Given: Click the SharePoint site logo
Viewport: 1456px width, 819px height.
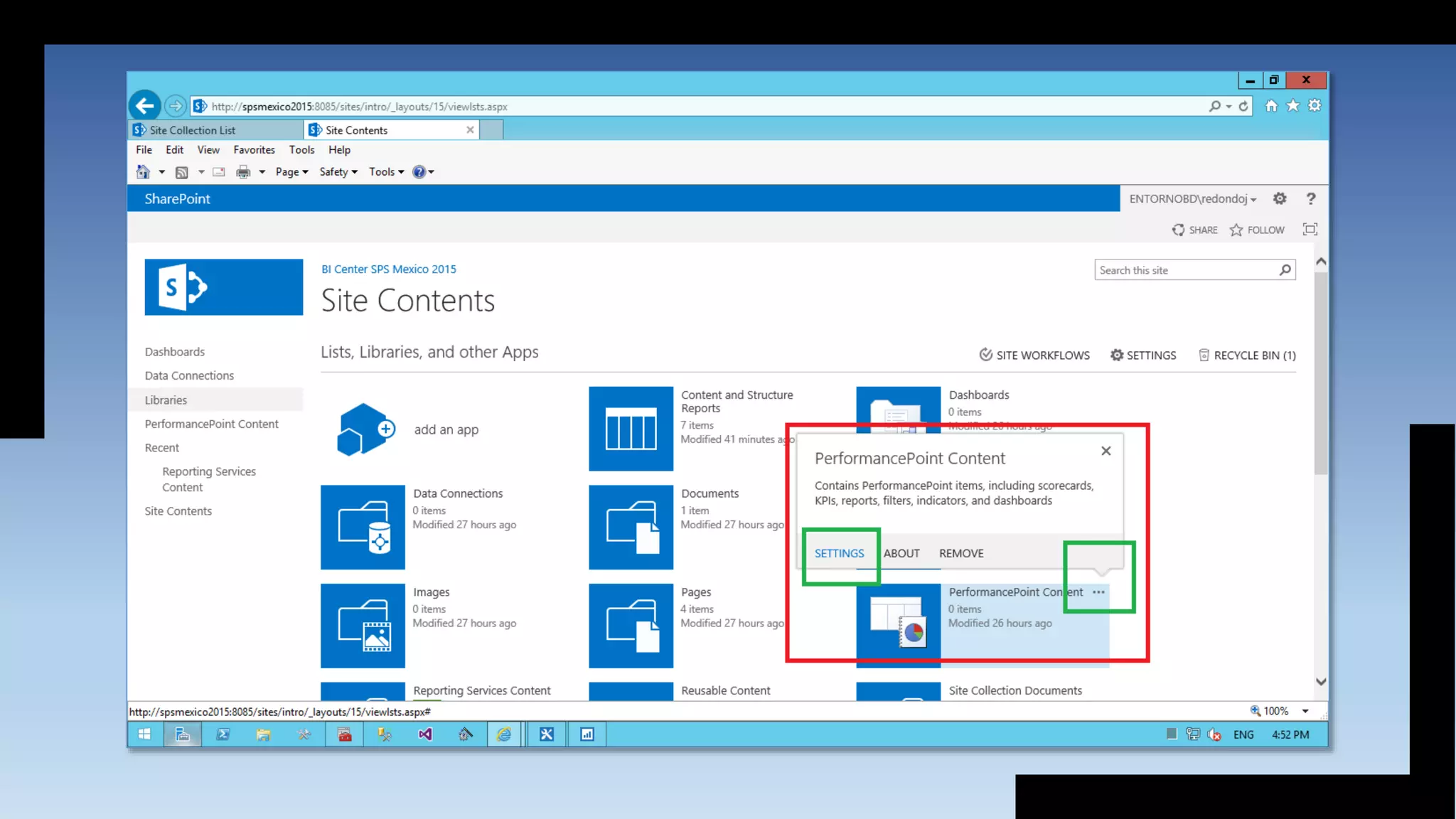Looking at the screenshot, I should (223, 287).
